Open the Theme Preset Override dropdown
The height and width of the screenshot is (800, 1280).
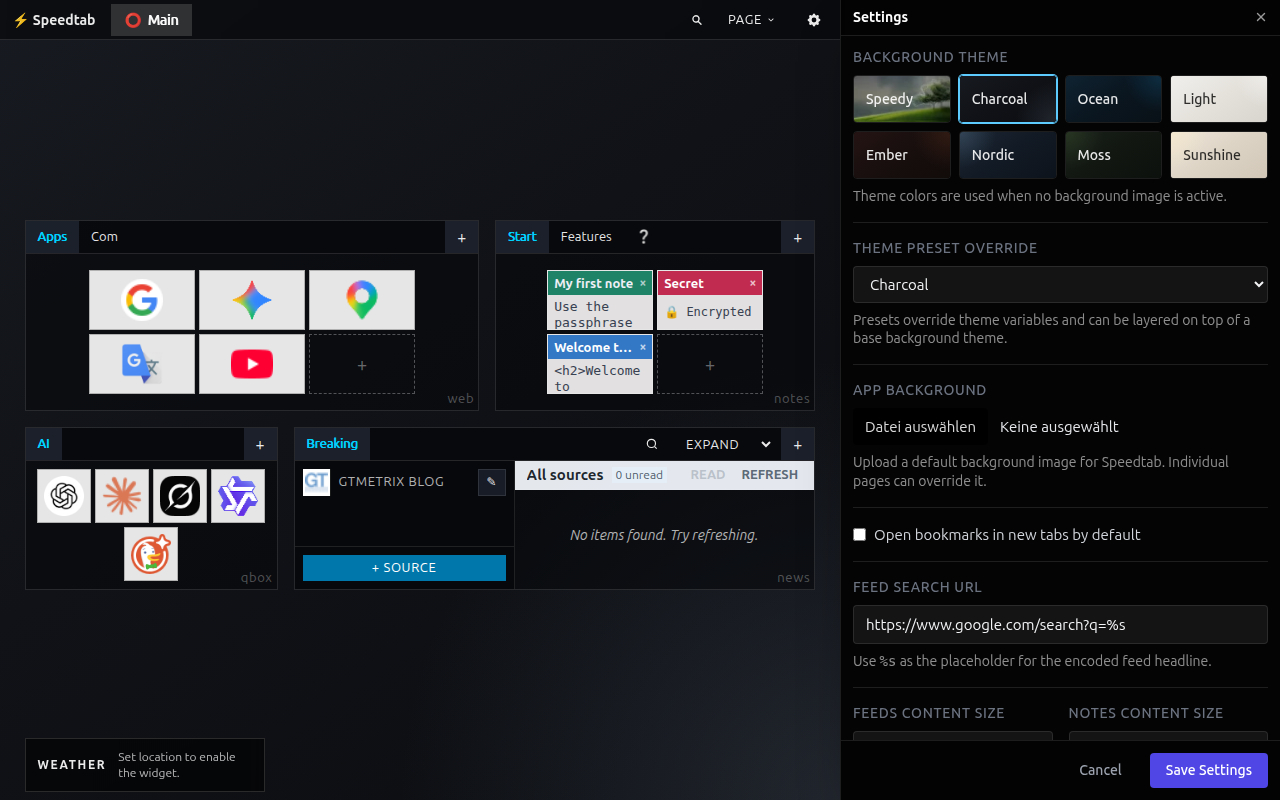click(x=1060, y=285)
